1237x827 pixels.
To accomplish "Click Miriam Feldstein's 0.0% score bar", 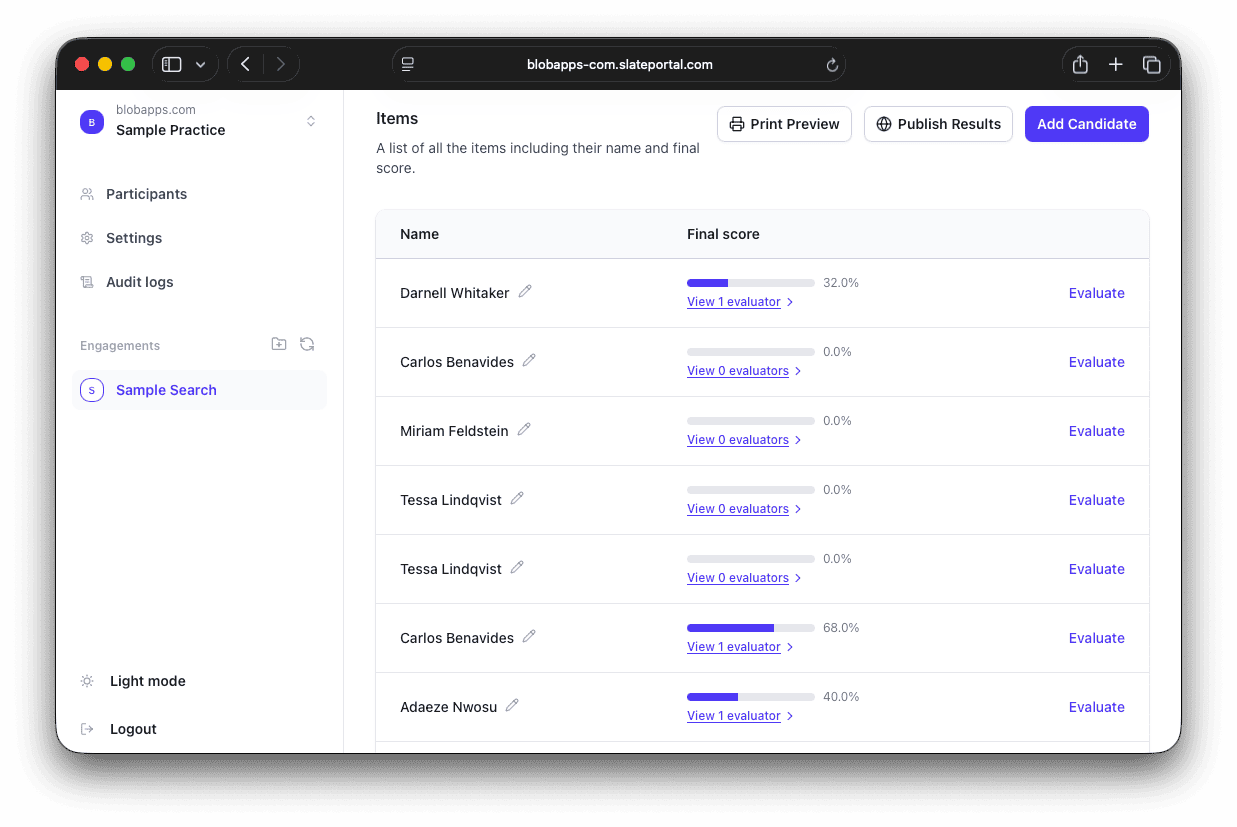I will pyautogui.click(x=751, y=421).
